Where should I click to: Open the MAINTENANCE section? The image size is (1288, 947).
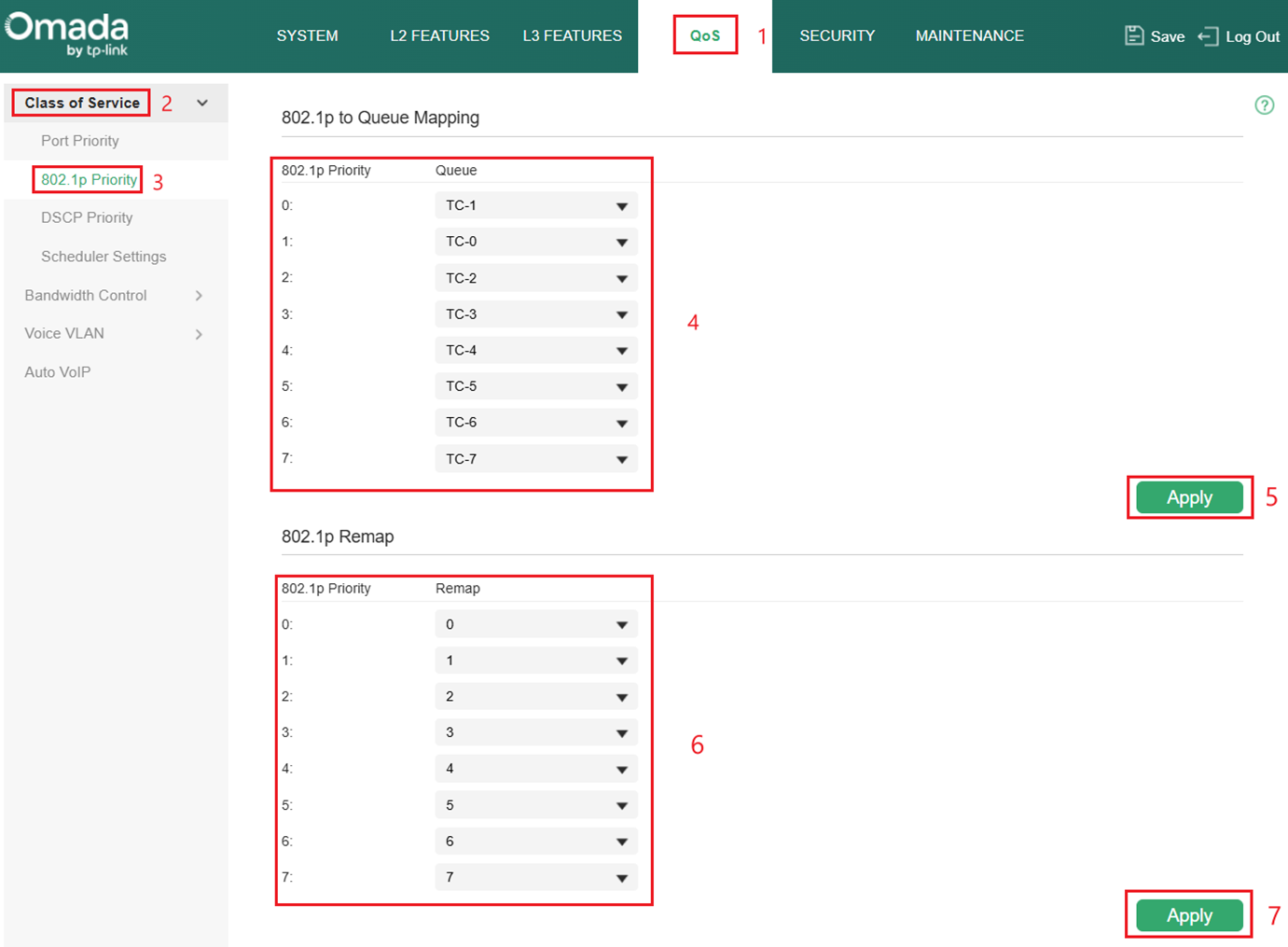tap(969, 35)
